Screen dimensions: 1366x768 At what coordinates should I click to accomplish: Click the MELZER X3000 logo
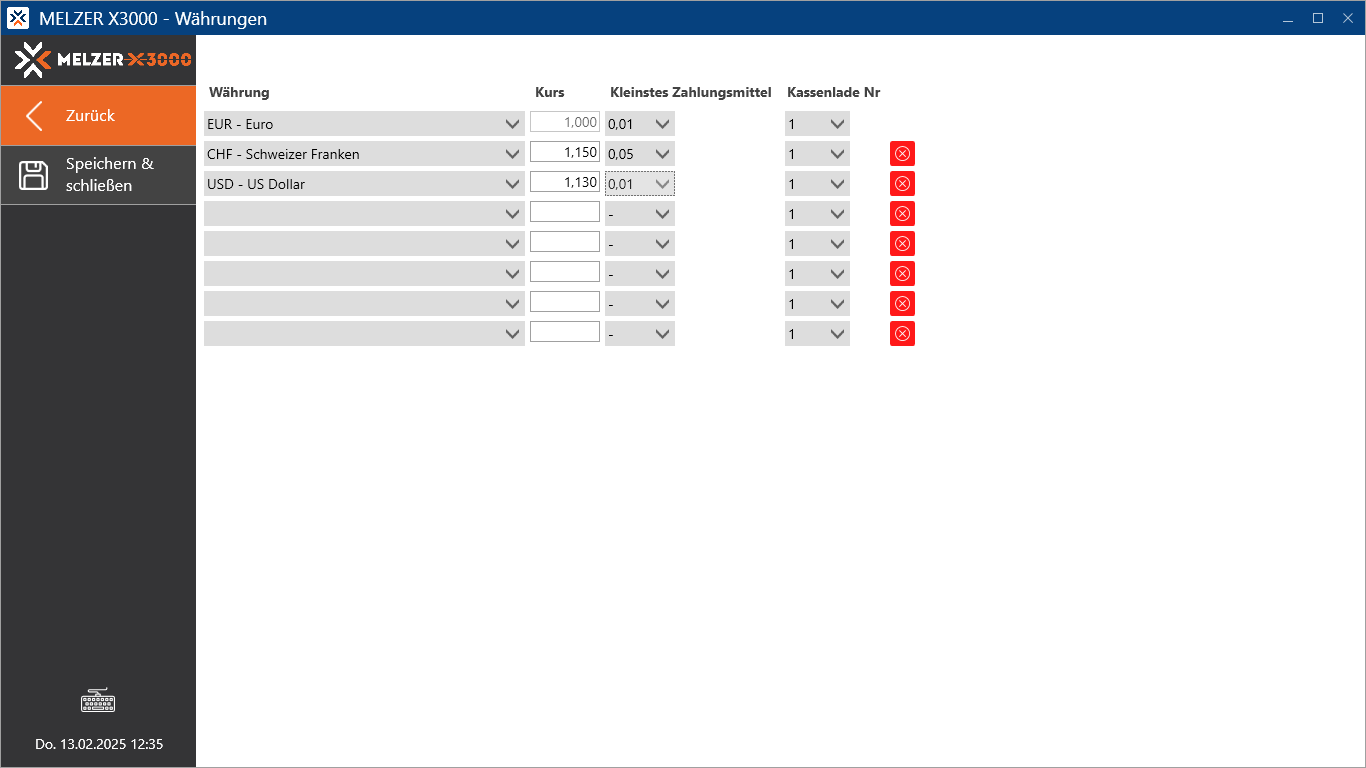click(x=103, y=60)
